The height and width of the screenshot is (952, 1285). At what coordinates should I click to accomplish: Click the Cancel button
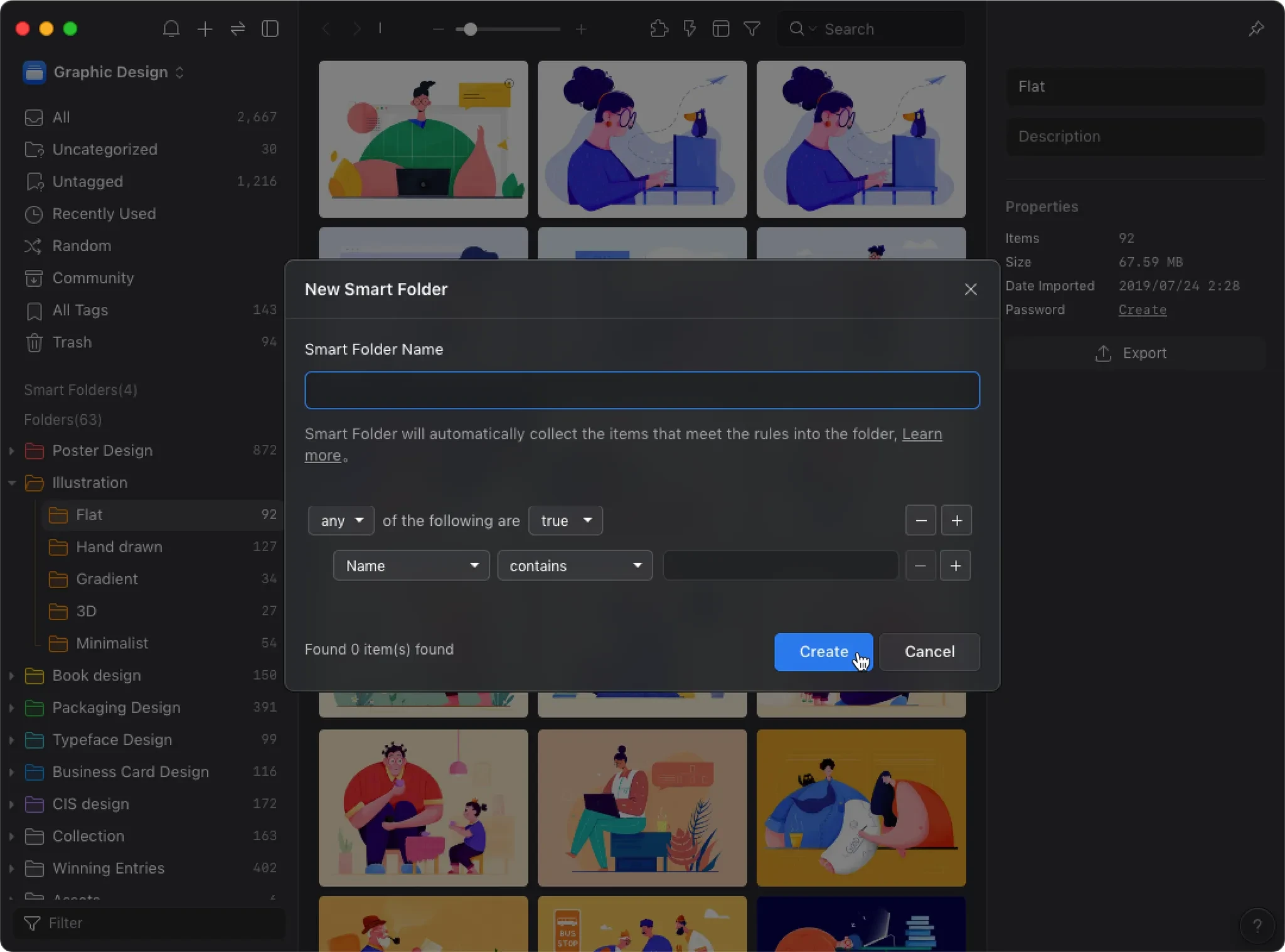coord(929,652)
